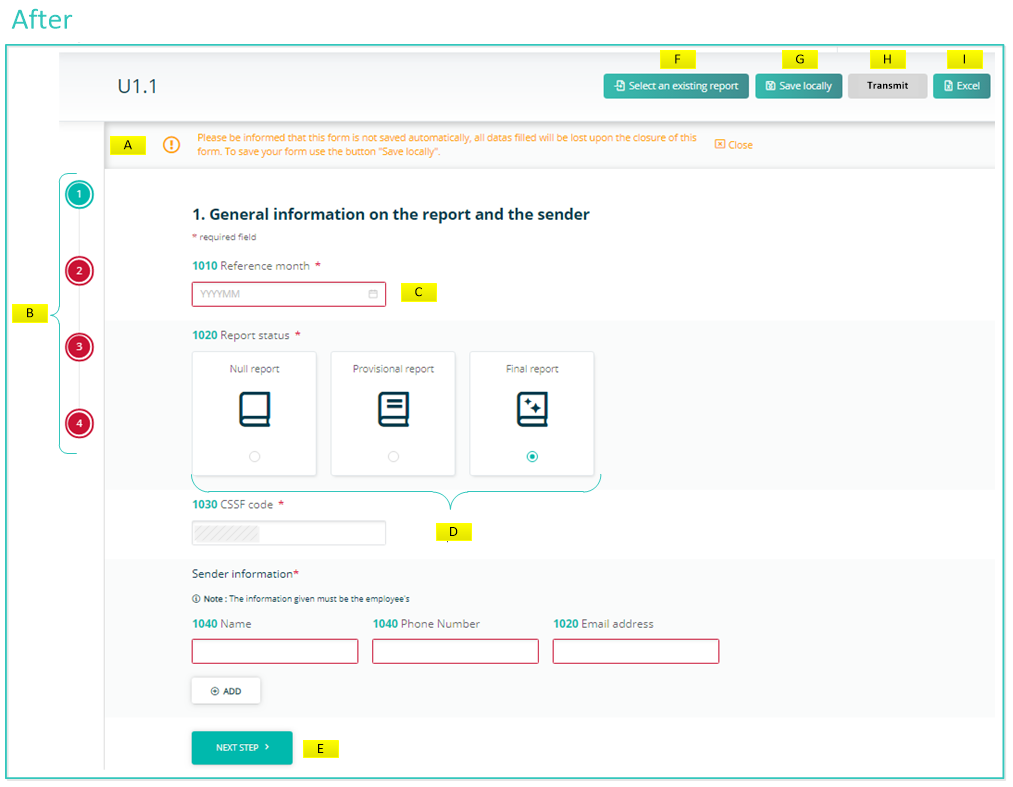This screenshot has height=787, width=1013.
Task: Click the Provisional report document icon
Action: tap(393, 410)
